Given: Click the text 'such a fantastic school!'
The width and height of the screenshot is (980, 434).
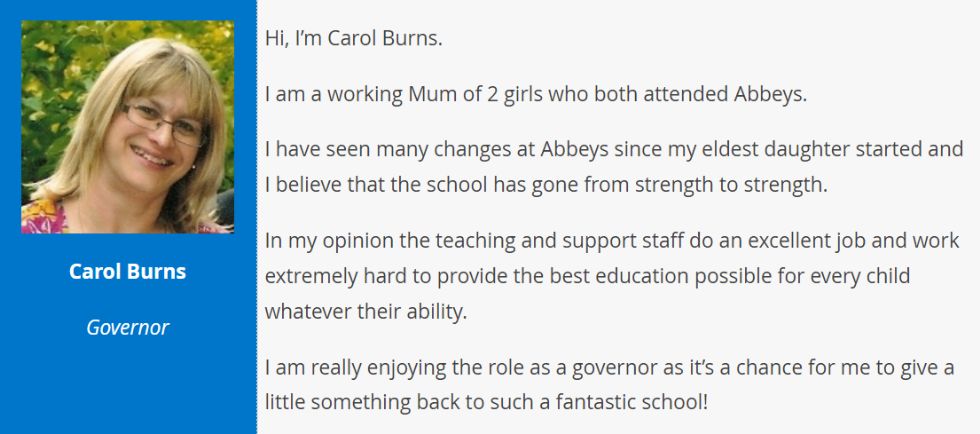Looking at the screenshot, I should tap(601, 402).
